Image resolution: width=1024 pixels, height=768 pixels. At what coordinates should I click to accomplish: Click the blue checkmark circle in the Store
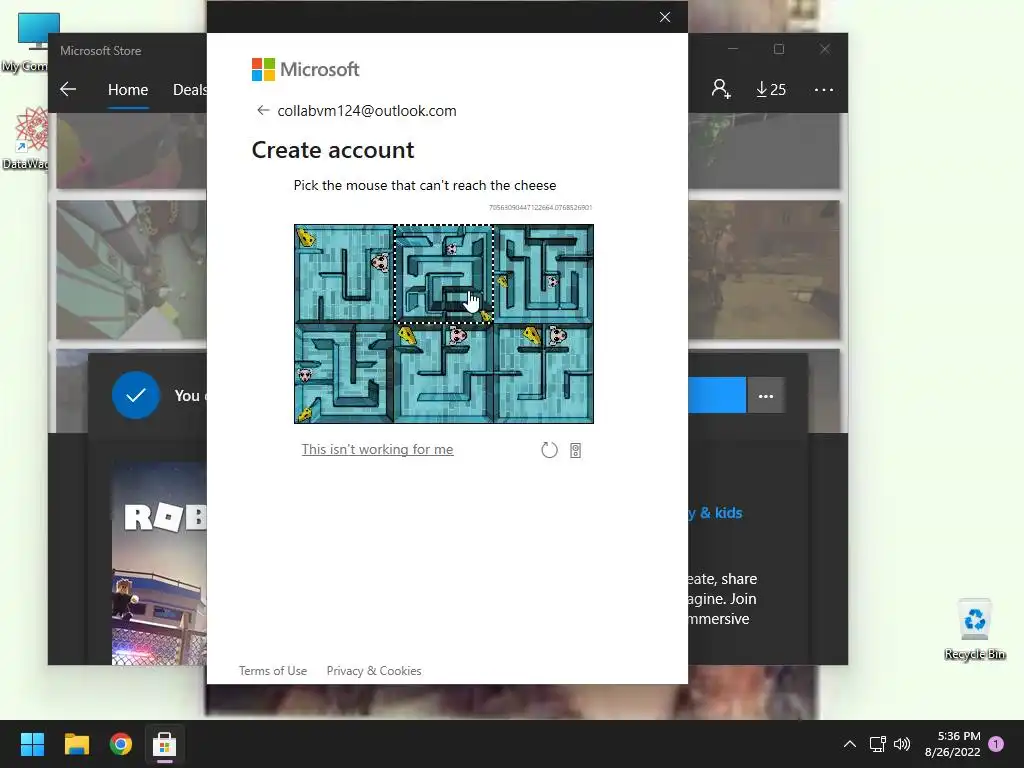pos(136,395)
